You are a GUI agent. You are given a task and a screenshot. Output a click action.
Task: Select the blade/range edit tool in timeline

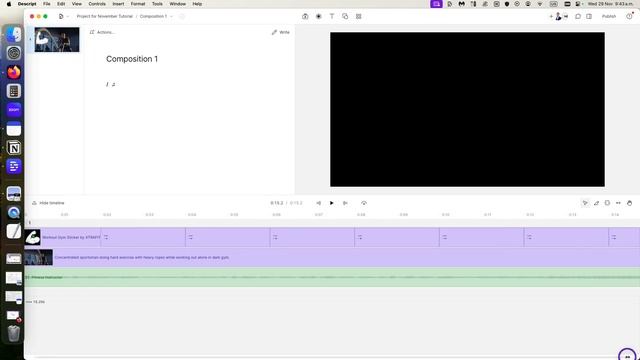(596, 203)
